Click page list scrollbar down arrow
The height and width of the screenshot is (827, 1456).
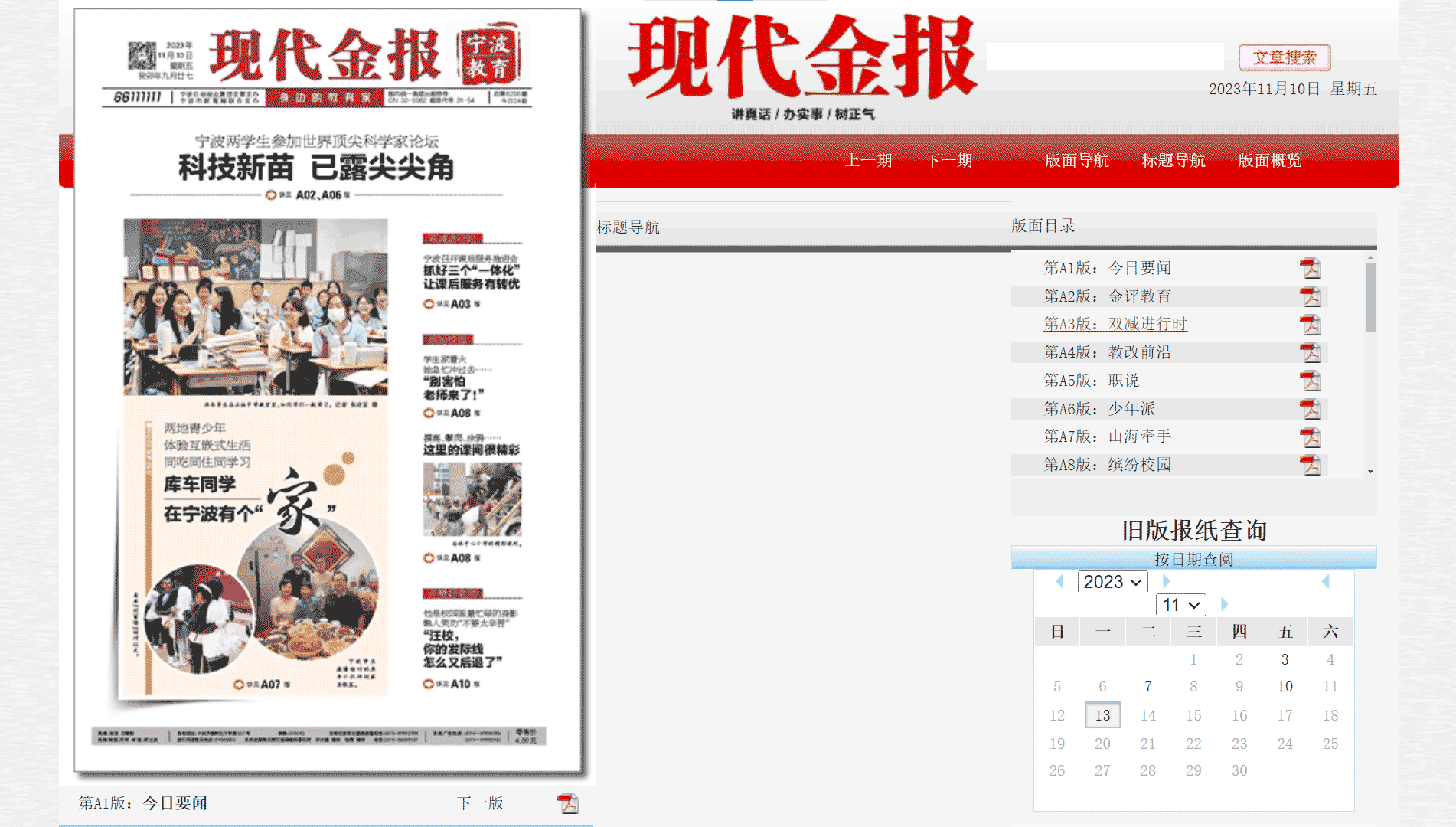tap(1370, 472)
